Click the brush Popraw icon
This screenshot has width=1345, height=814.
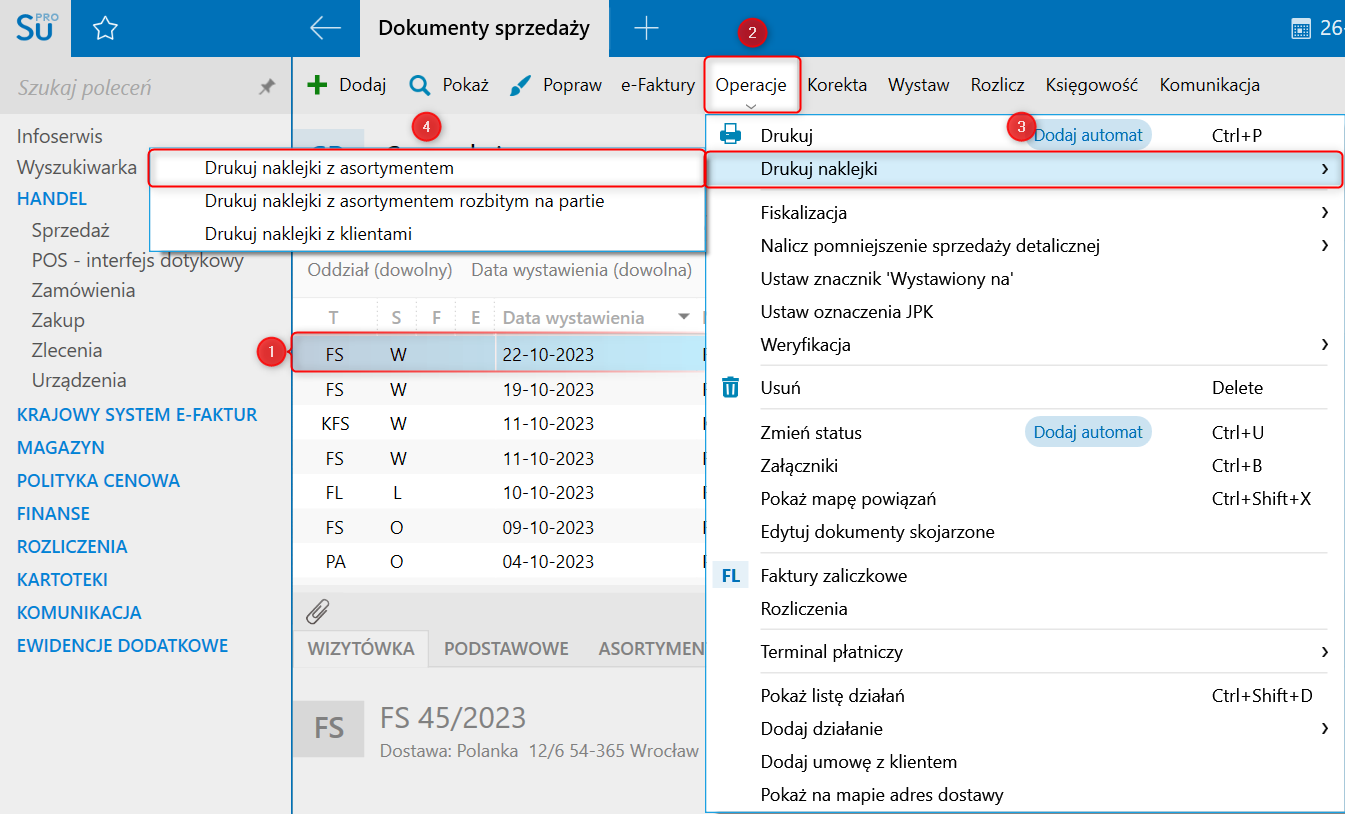tap(520, 85)
